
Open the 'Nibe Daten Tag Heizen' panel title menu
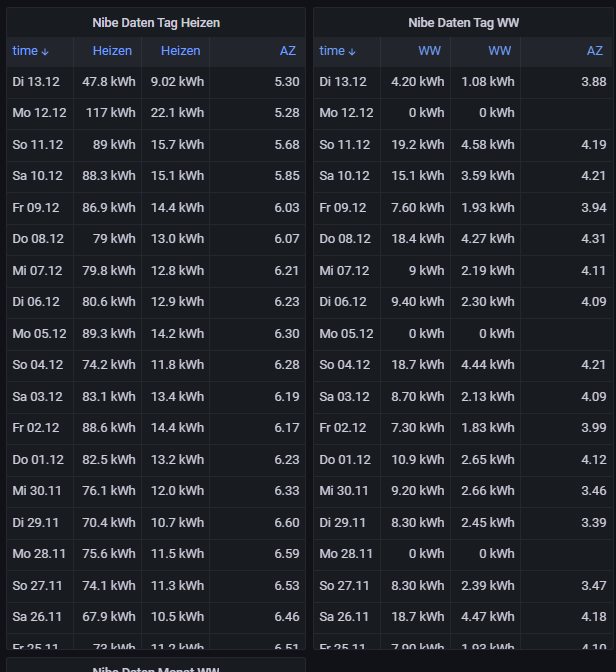(156, 23)
